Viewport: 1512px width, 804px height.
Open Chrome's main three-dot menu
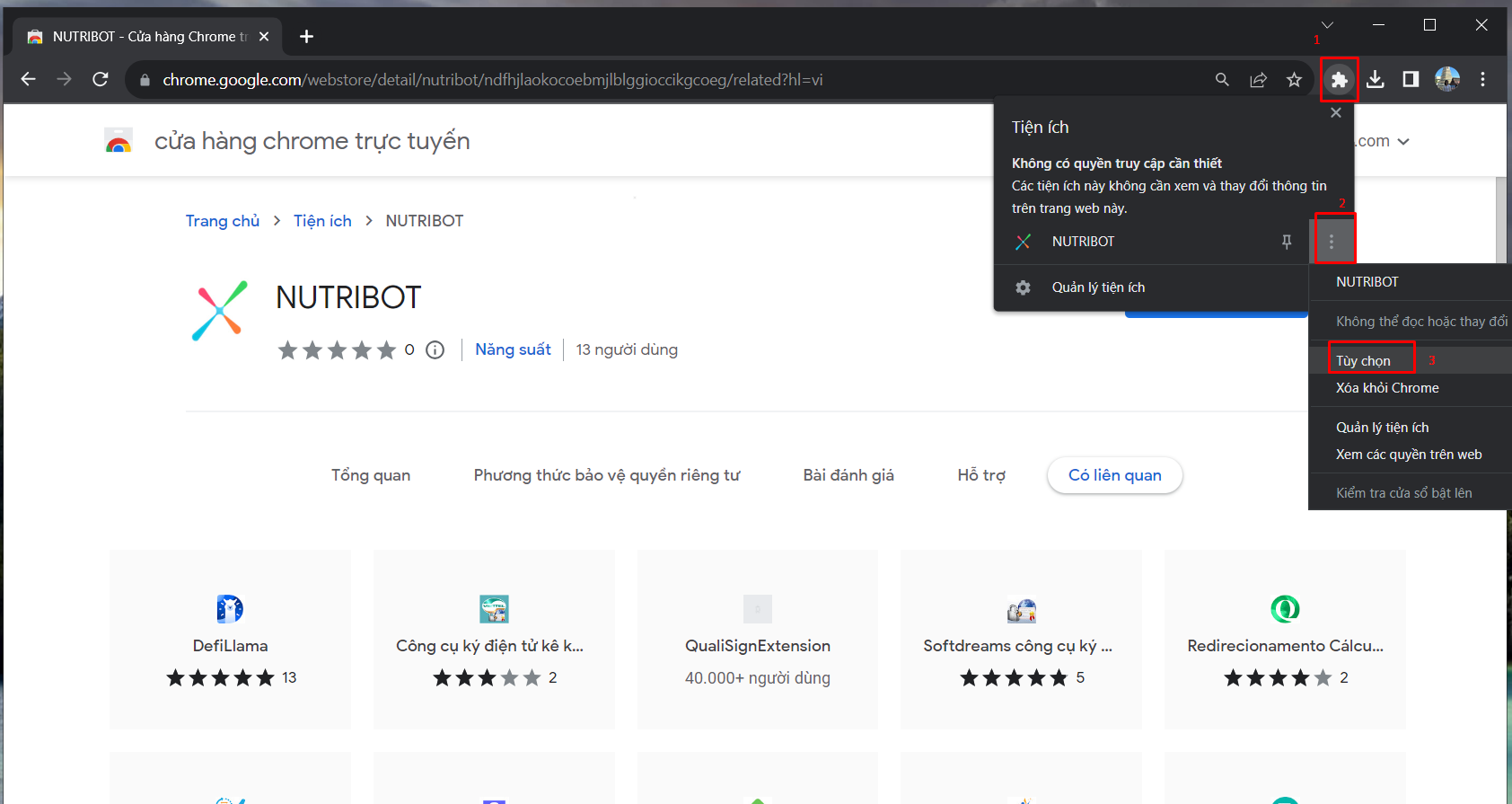(x=1482, y=80)
